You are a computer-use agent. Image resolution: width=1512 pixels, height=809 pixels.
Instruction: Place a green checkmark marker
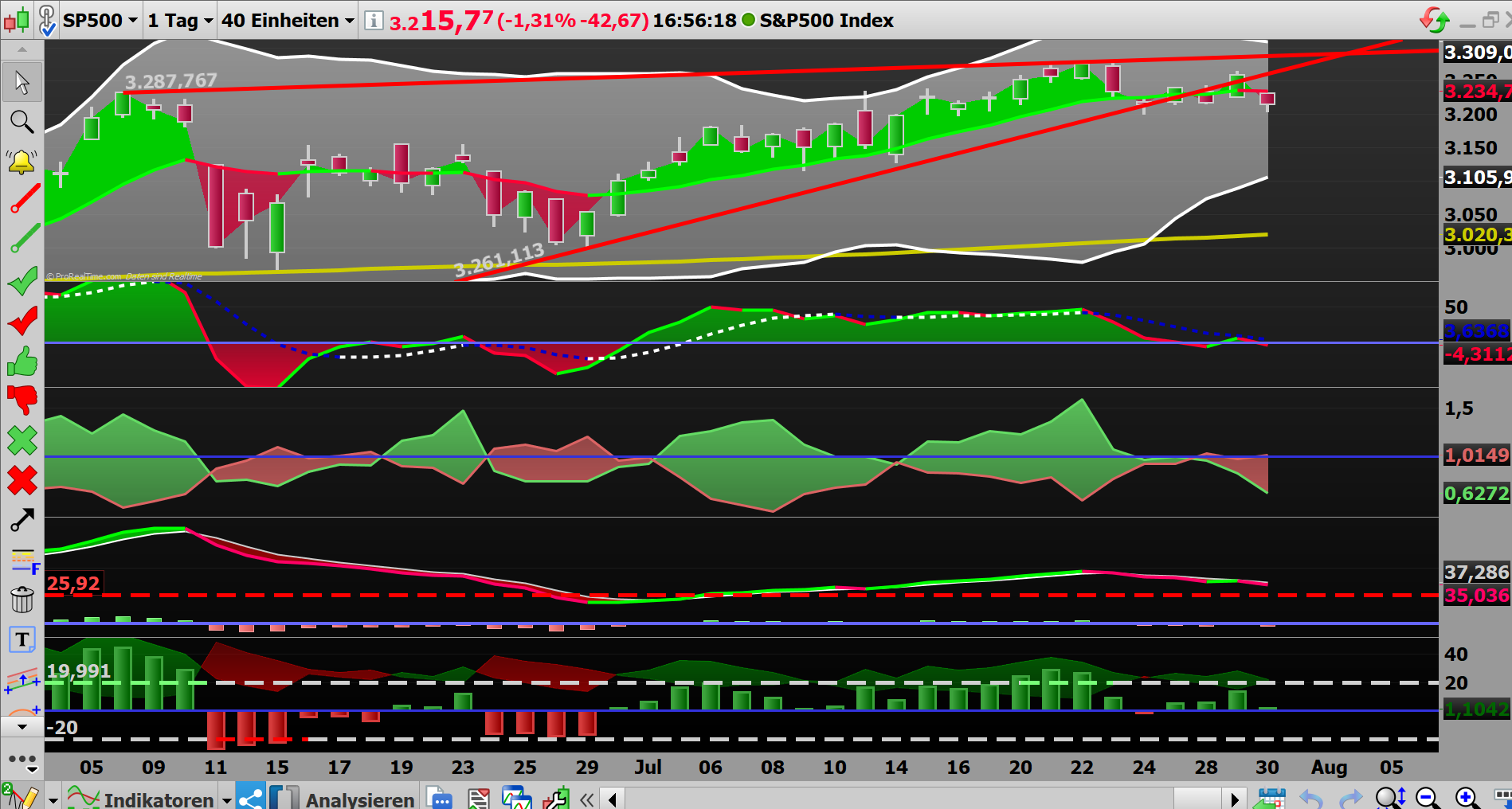(x=22, y=280)
